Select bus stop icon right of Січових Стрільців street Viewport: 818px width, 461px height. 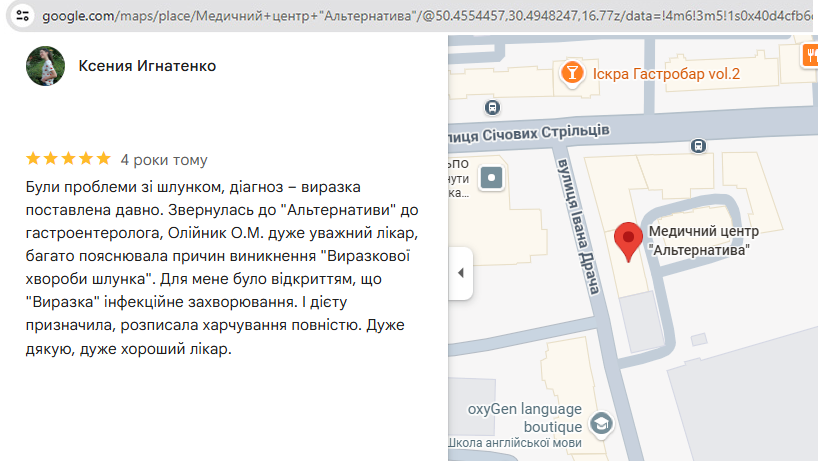click(x=697, y=145)
